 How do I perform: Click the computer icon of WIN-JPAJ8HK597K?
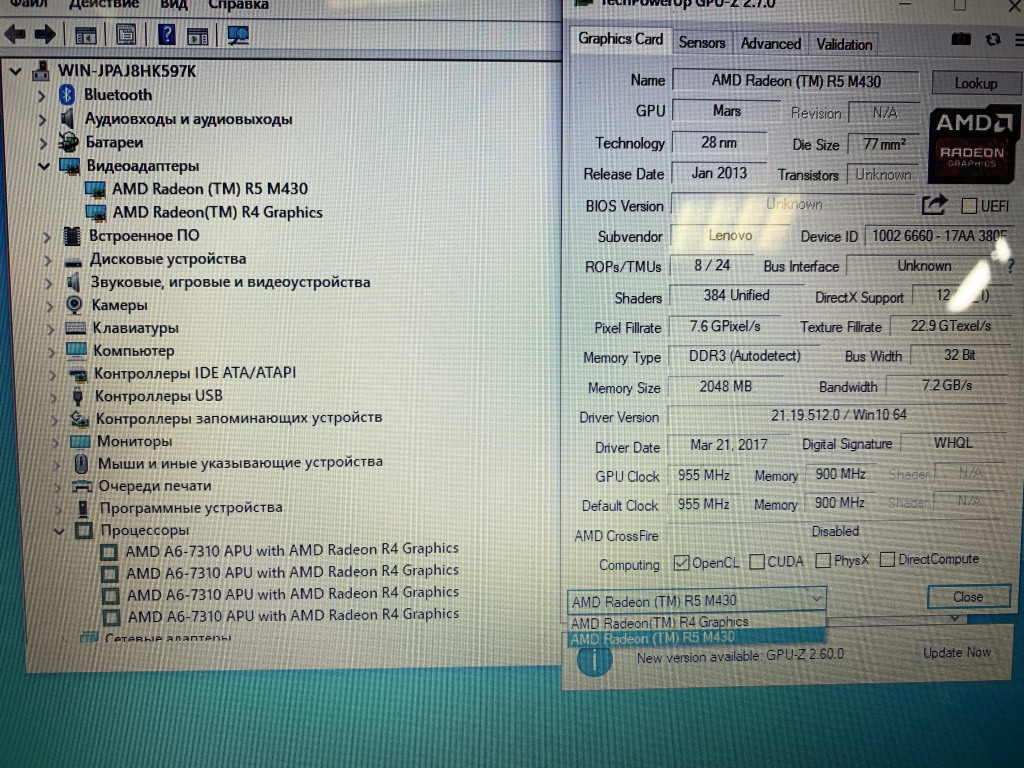[x=41, y=71]
